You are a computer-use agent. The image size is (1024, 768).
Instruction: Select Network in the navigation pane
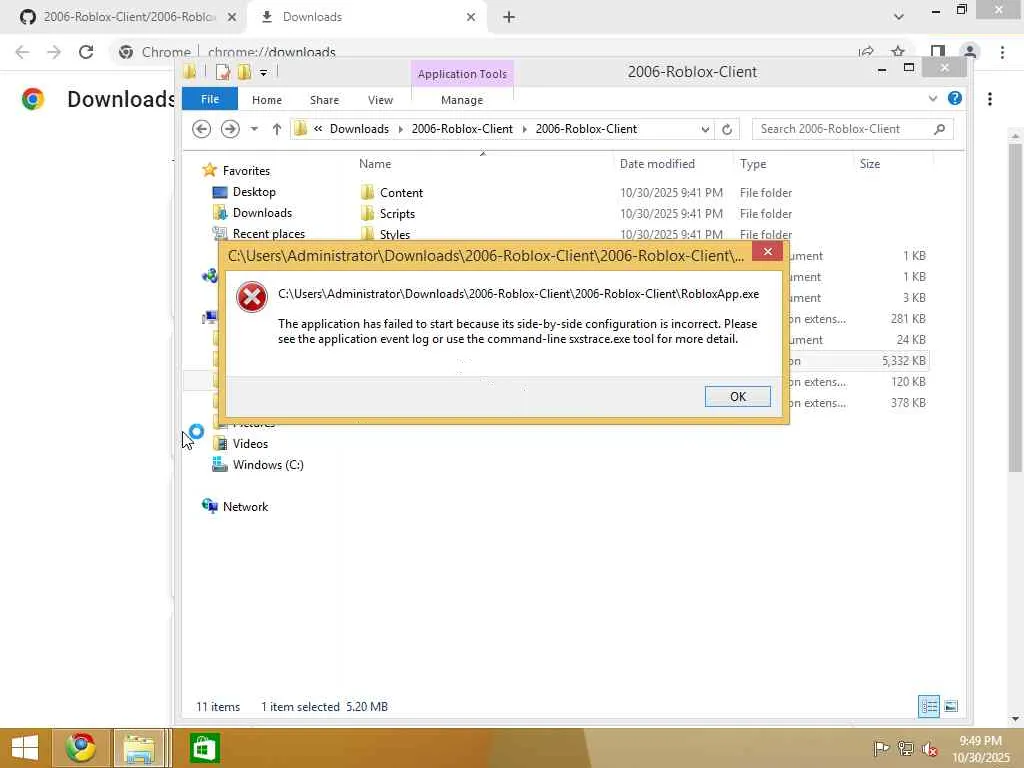point(245,506)
